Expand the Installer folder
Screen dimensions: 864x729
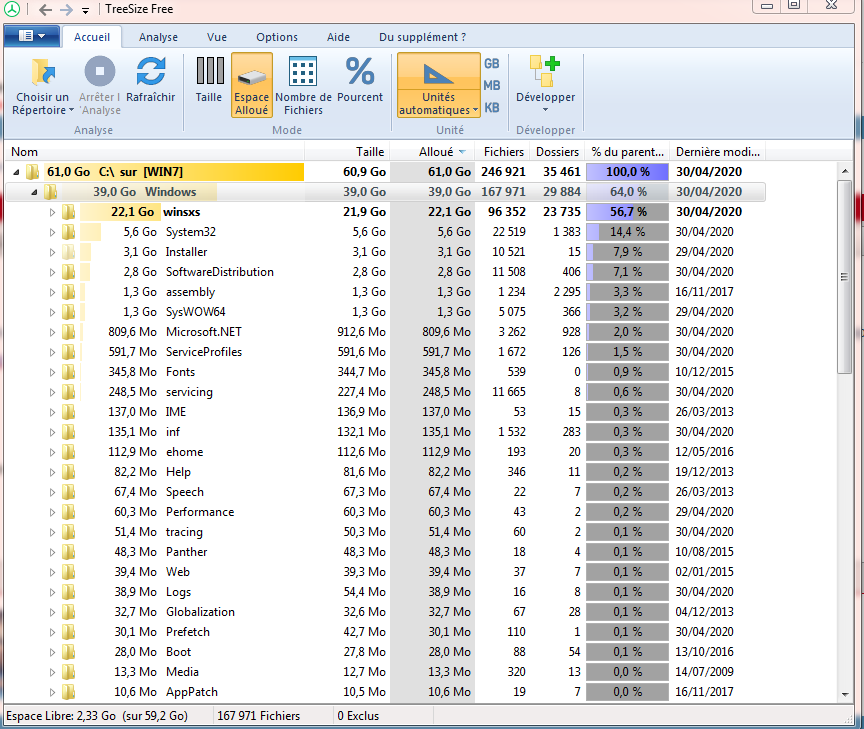point(52,252)
